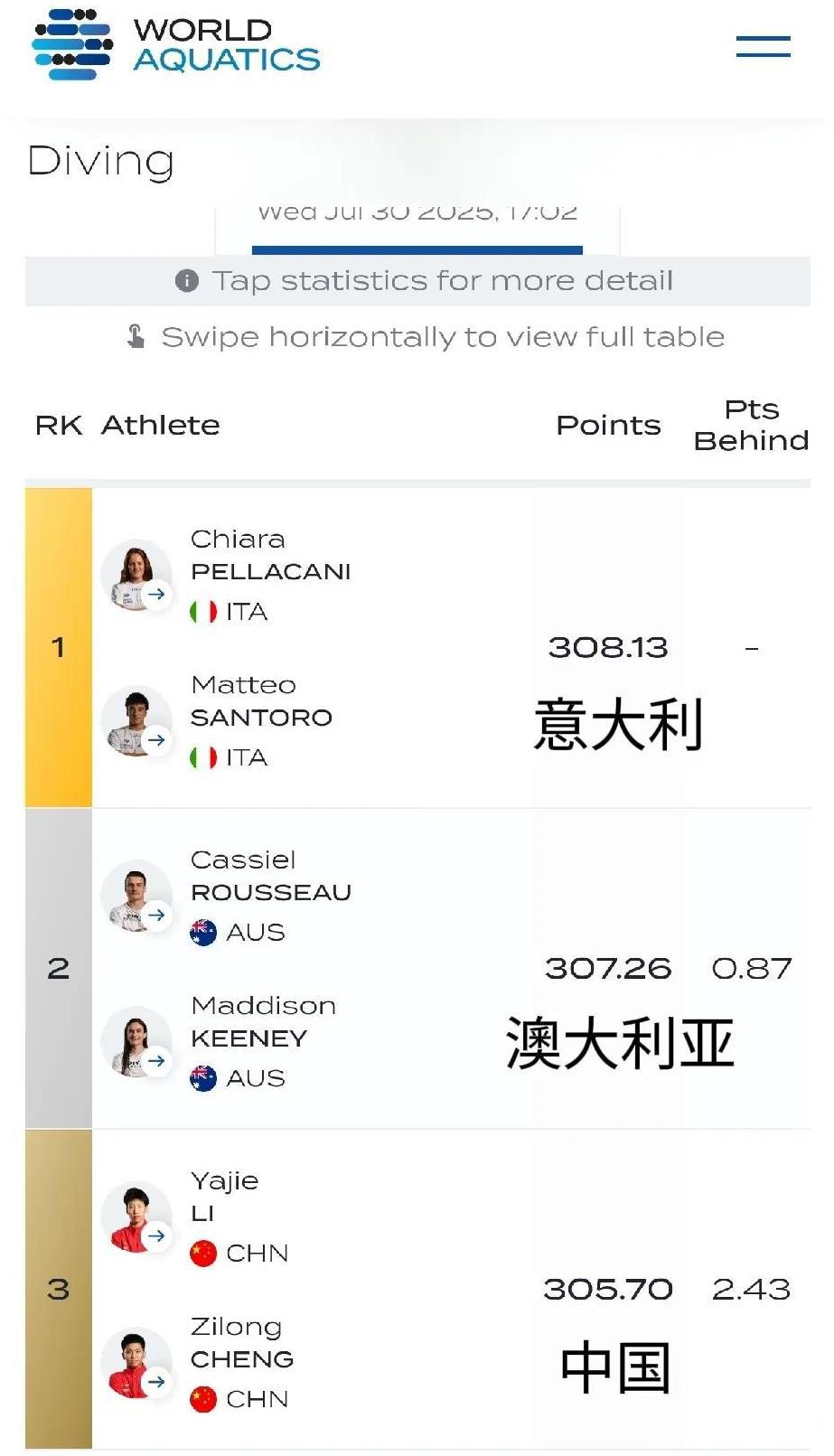Open Zilong Cheng's profile arrow

click(157, 1381)
